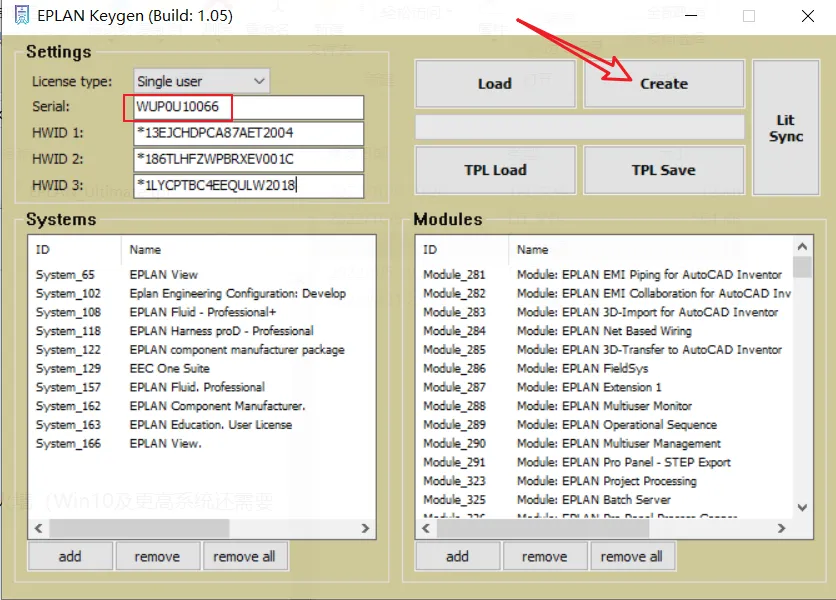Select System_162 EPLAN Component Manufacturer row
This screenshot has height=600, width=836.
pyautogui.click(x=202, y=406)
